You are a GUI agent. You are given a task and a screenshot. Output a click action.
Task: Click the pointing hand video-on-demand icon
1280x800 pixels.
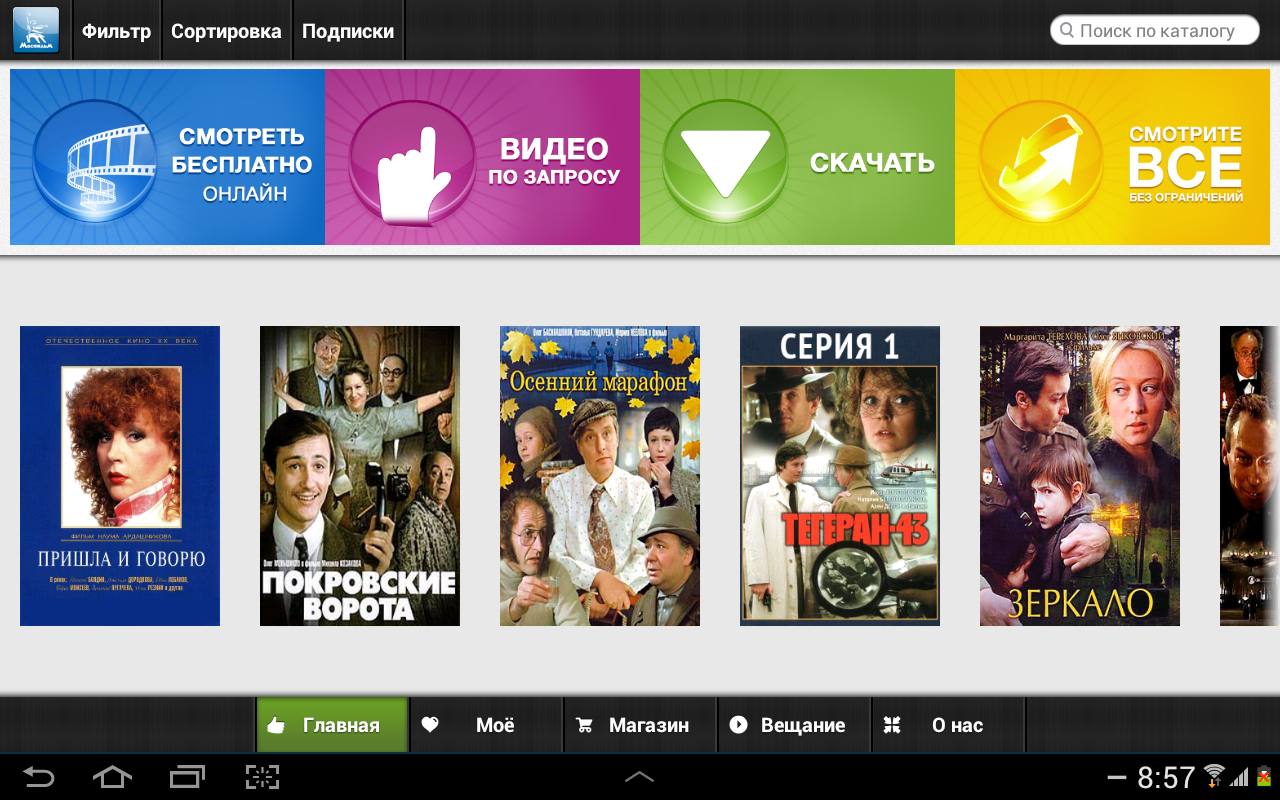(x=412, y=162)
